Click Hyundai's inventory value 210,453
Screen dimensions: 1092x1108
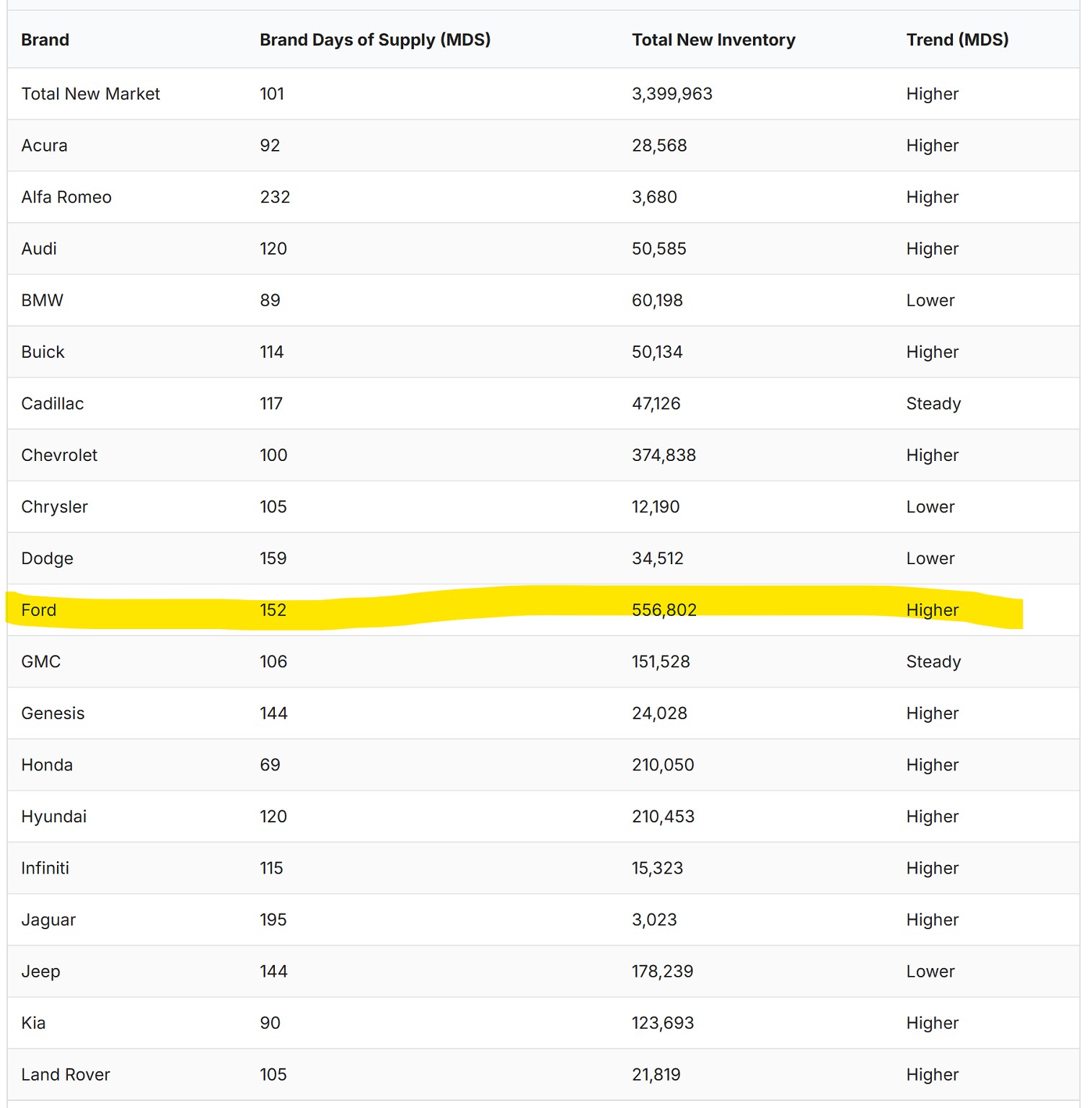coord(663,817)
